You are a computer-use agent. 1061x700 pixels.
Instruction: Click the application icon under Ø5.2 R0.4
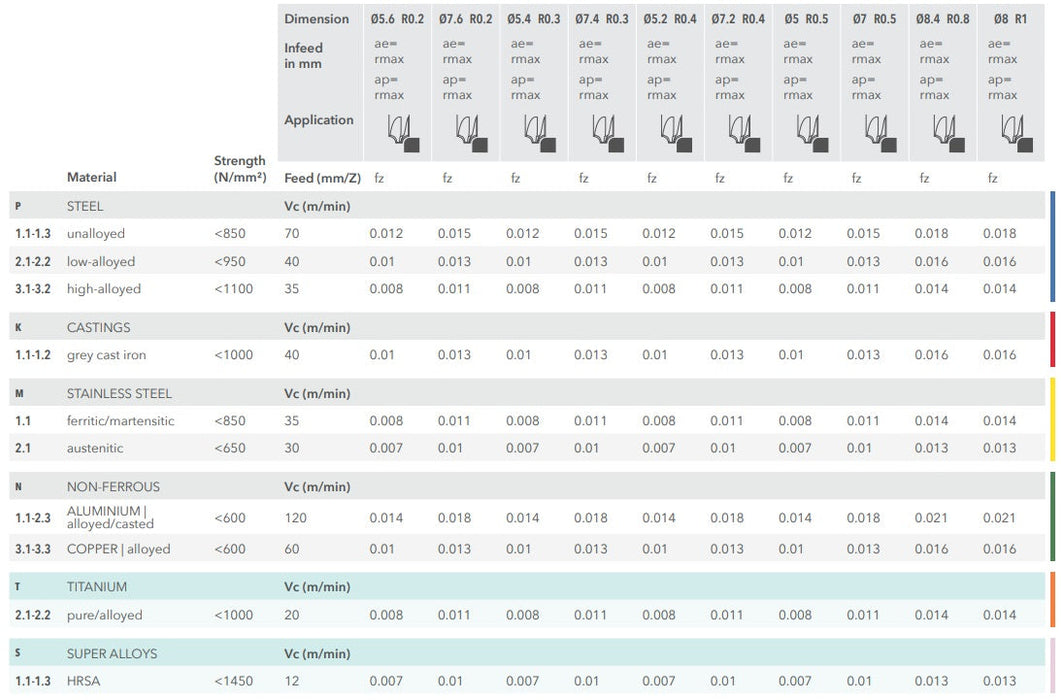tap(676, 133)
